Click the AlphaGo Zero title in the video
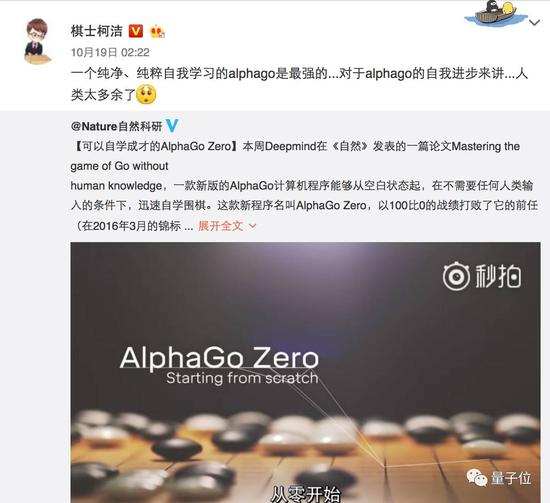This screenshot has height=503, width=550. pyautogui.click(x=219, y=357)
